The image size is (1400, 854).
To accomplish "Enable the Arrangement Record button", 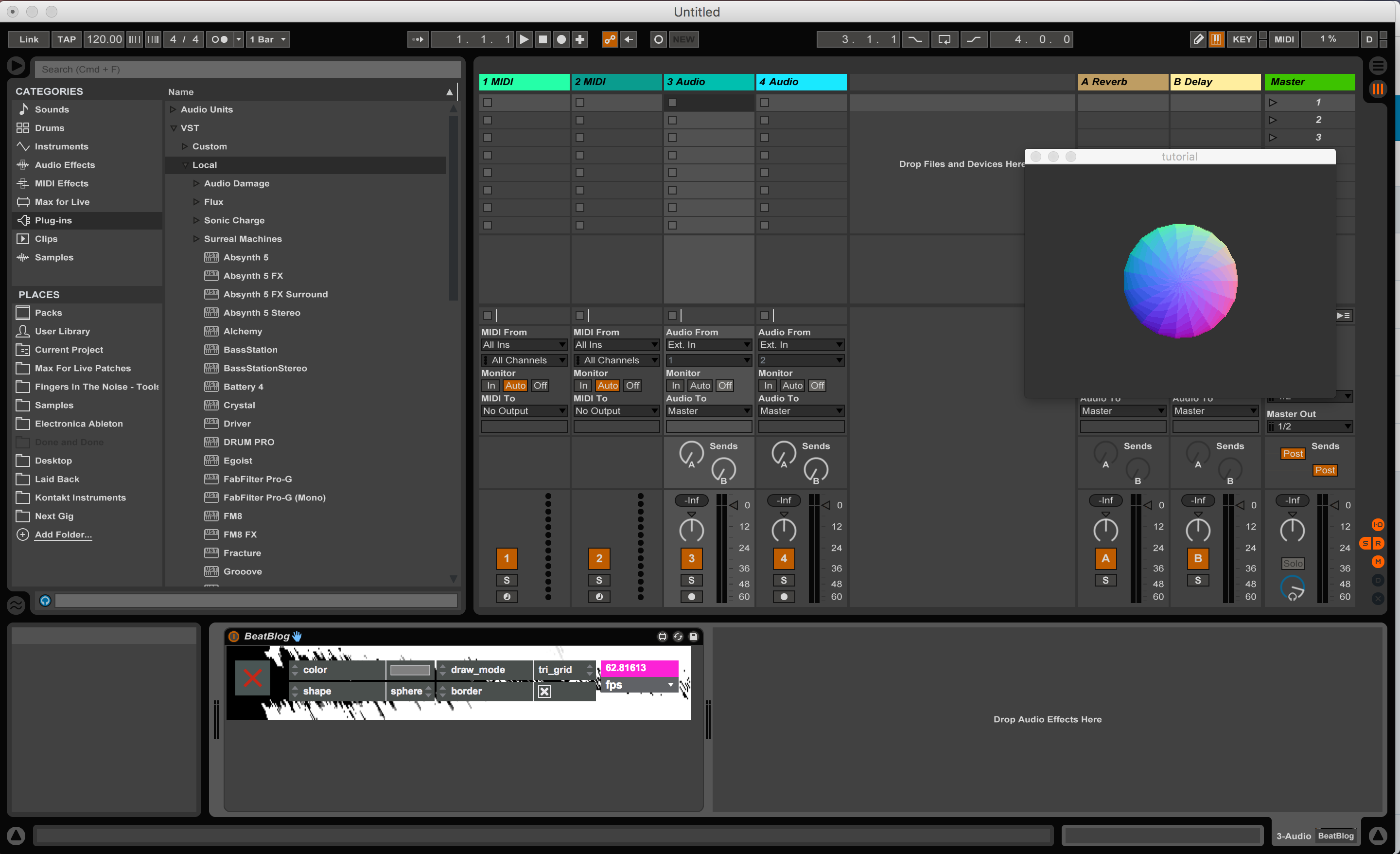I will 561,39.
